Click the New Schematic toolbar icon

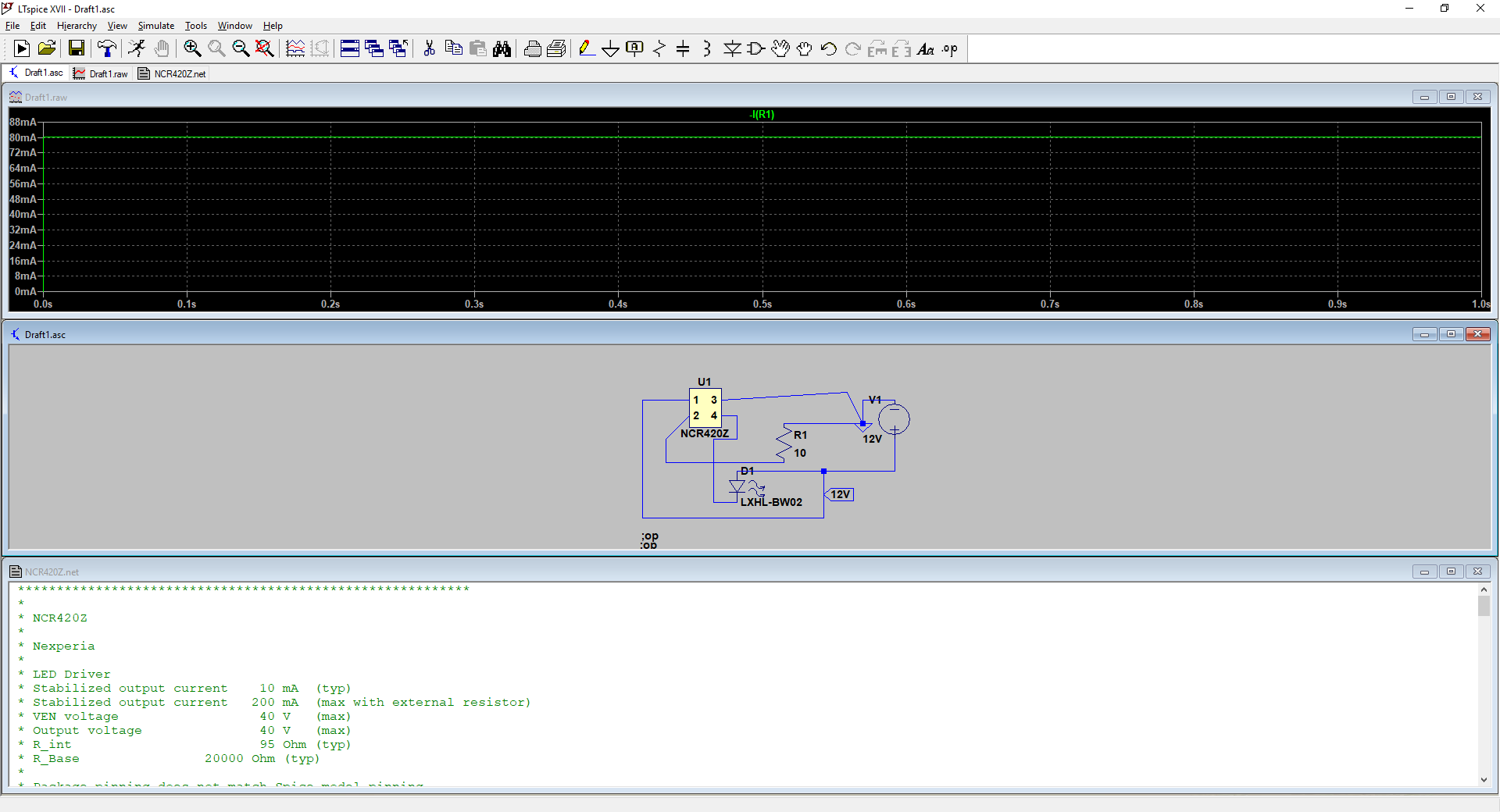point(22,49)
